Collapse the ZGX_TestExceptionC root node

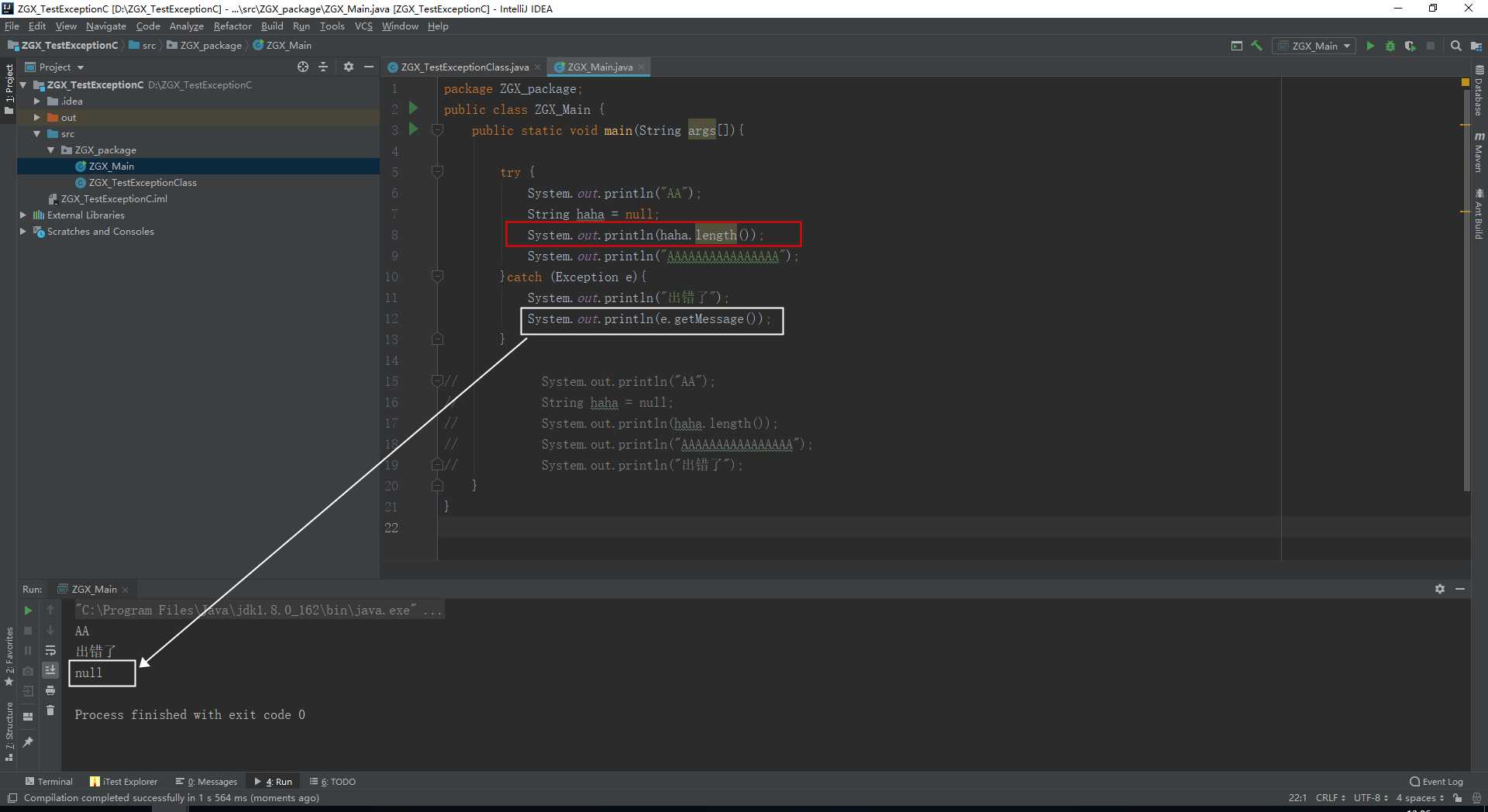pyautogui.click(x=23, y=85)
